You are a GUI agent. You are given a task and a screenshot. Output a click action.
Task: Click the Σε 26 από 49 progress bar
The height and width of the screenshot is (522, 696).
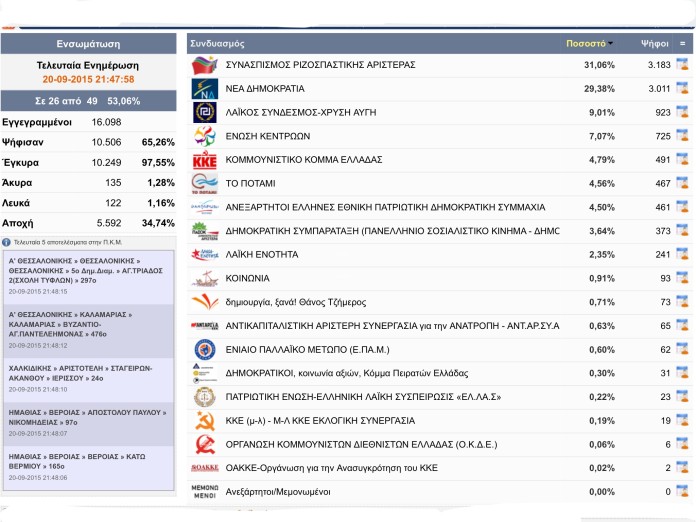pos(88,101)
